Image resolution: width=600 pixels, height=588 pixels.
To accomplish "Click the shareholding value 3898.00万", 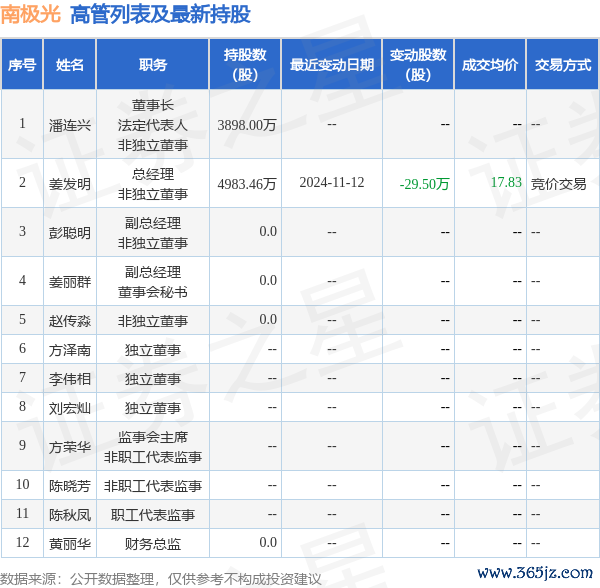I will (247, 125).
